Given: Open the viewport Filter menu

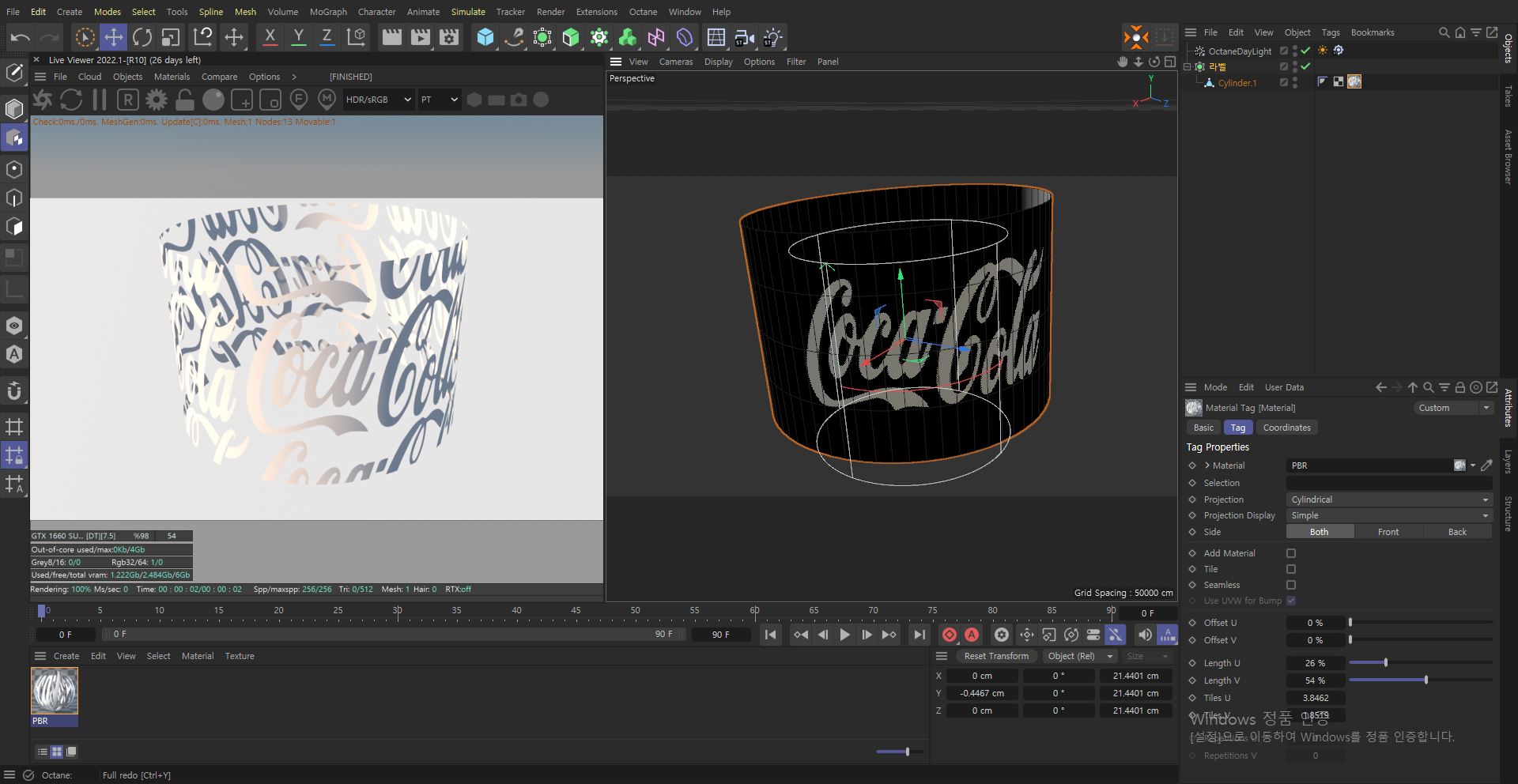Looking at the screenshot, I should coord(796,62).
